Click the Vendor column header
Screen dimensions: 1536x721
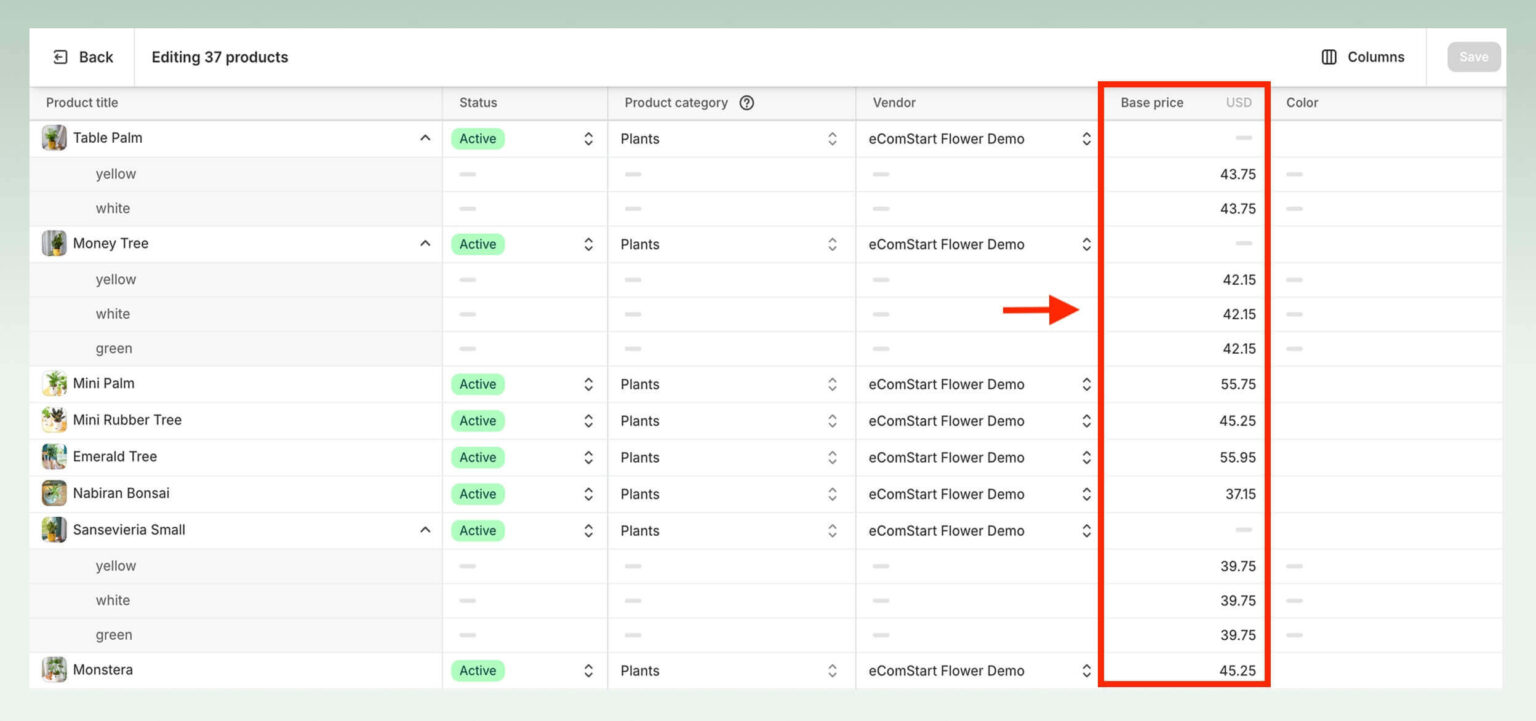tap(894, 102)
